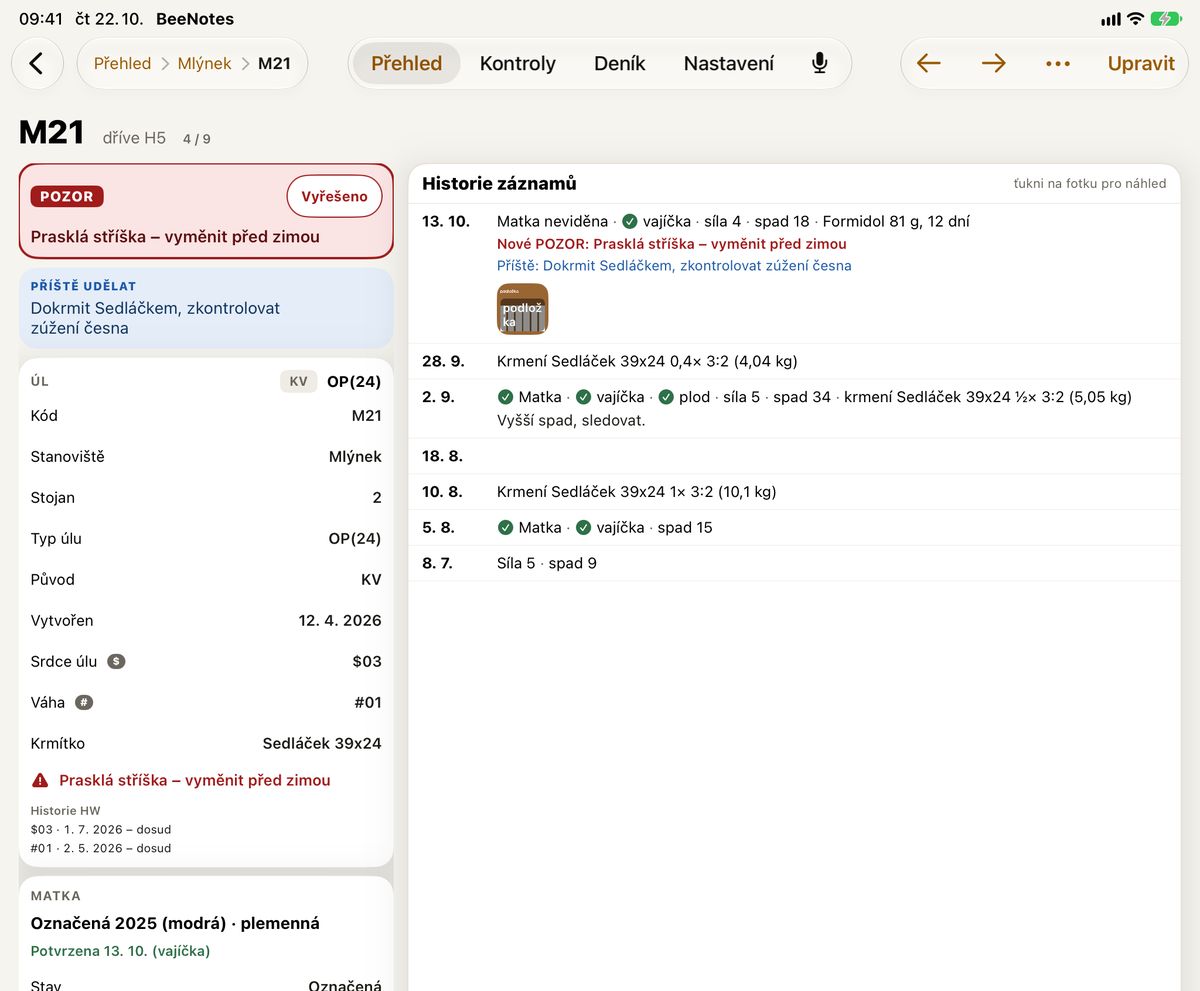Open the podložka photo thumbnail
Viewport: 1200px width, 991px height.
point(522,309)
